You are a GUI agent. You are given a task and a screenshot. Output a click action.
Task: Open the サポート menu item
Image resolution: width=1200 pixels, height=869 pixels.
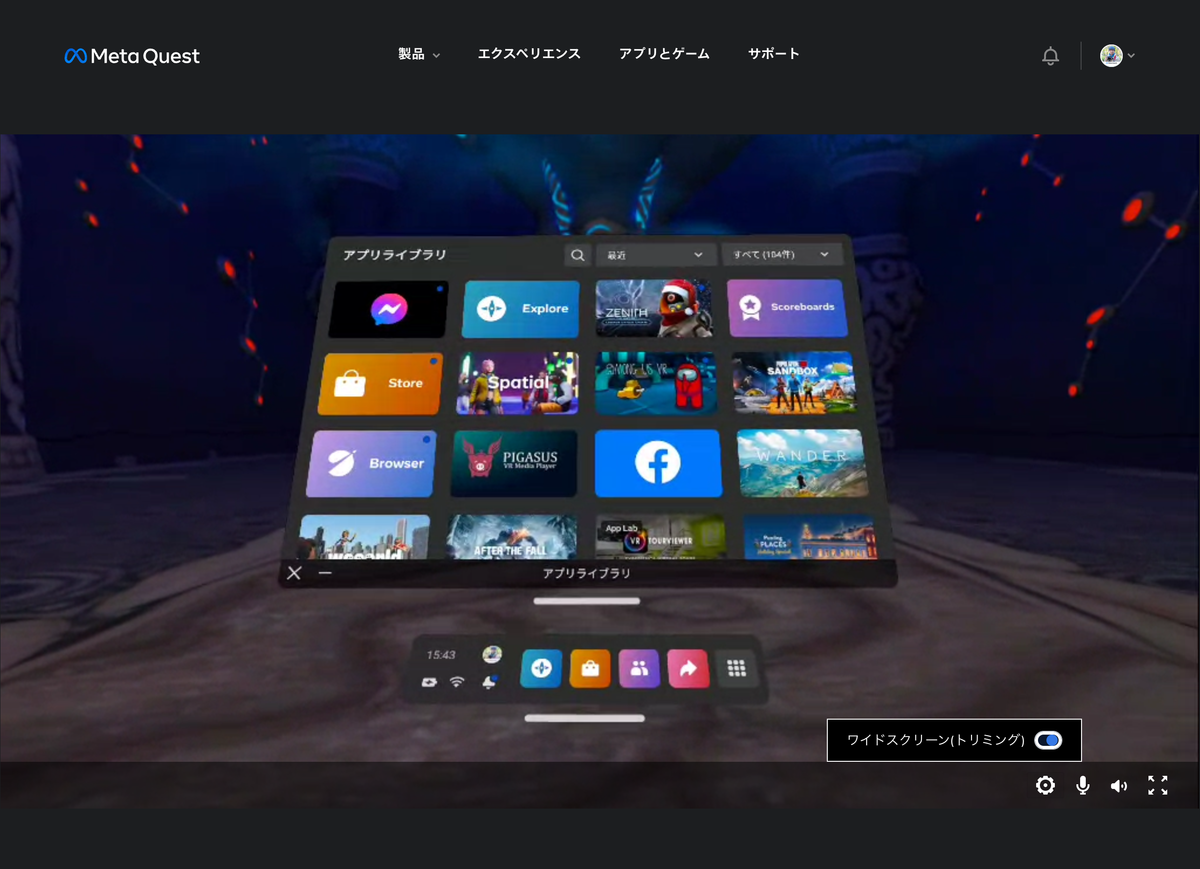774,54
